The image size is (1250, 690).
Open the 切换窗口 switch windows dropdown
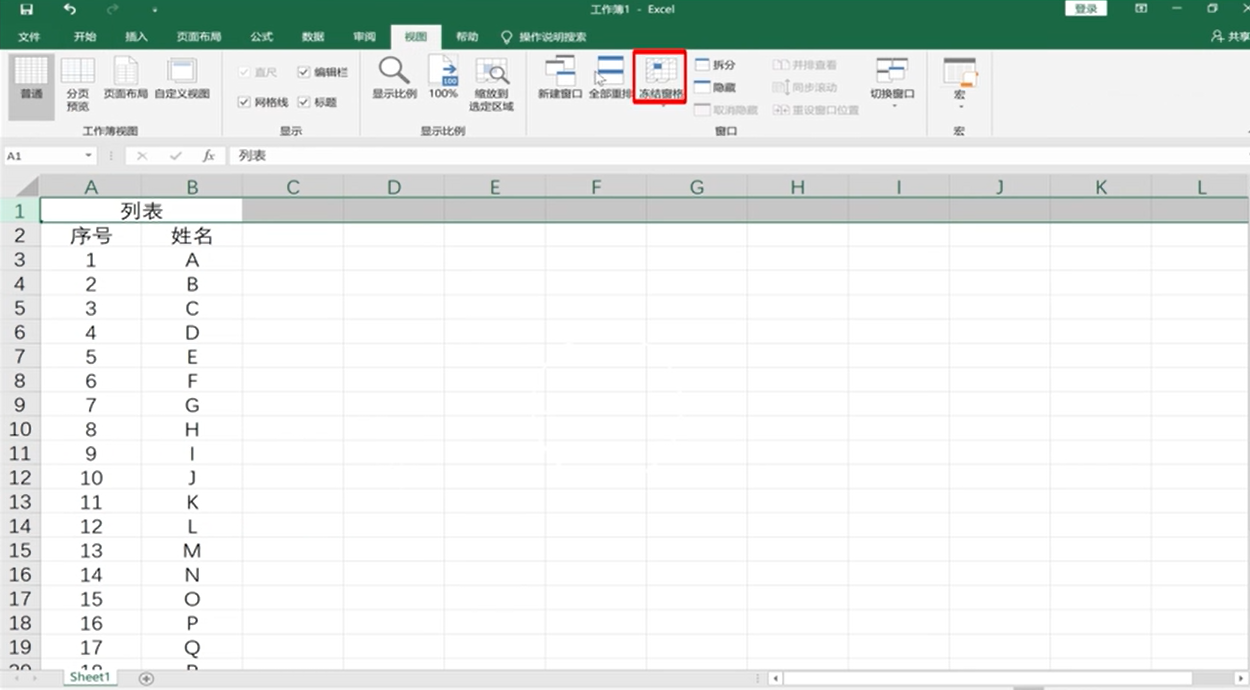tap(892, 82)
